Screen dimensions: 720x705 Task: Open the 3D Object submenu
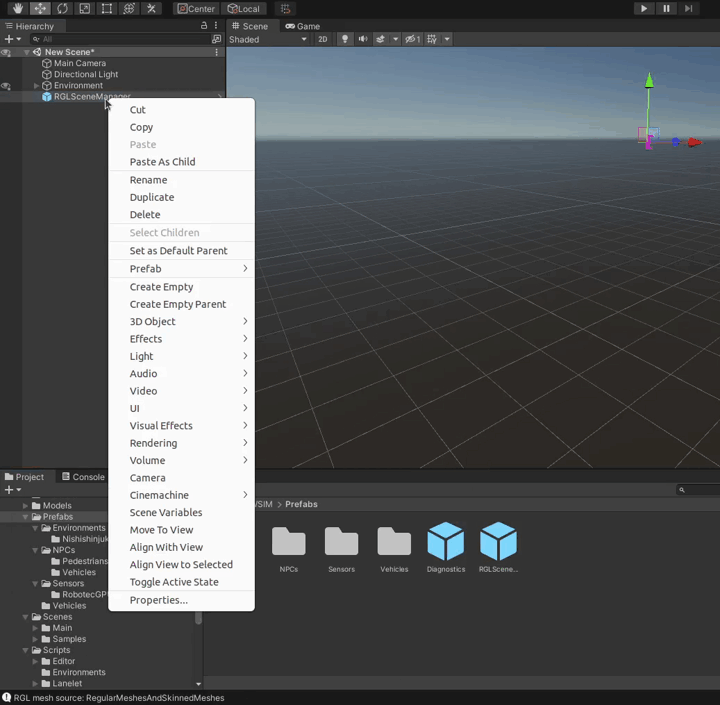(181, 321)
